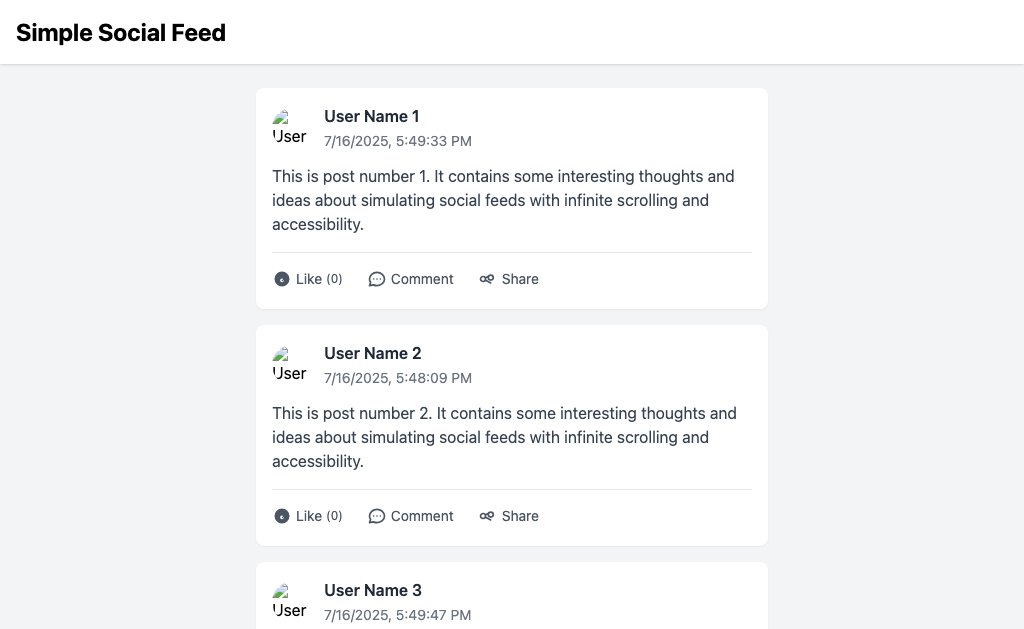
Task: Click the Share icon on post 1
Action: [x=487, y=279]
